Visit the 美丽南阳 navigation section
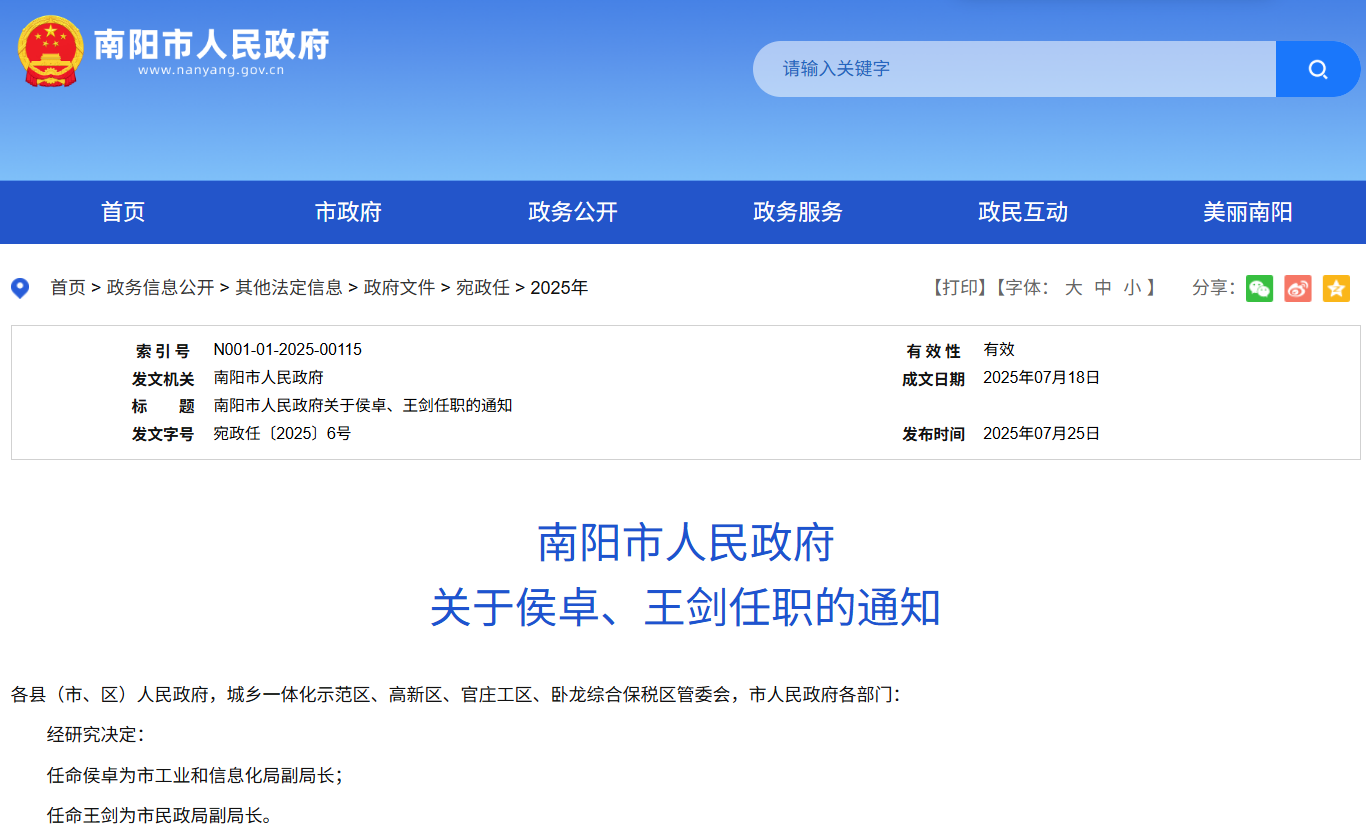This screenshot has height=837, width=1366. coord(1247,212)
